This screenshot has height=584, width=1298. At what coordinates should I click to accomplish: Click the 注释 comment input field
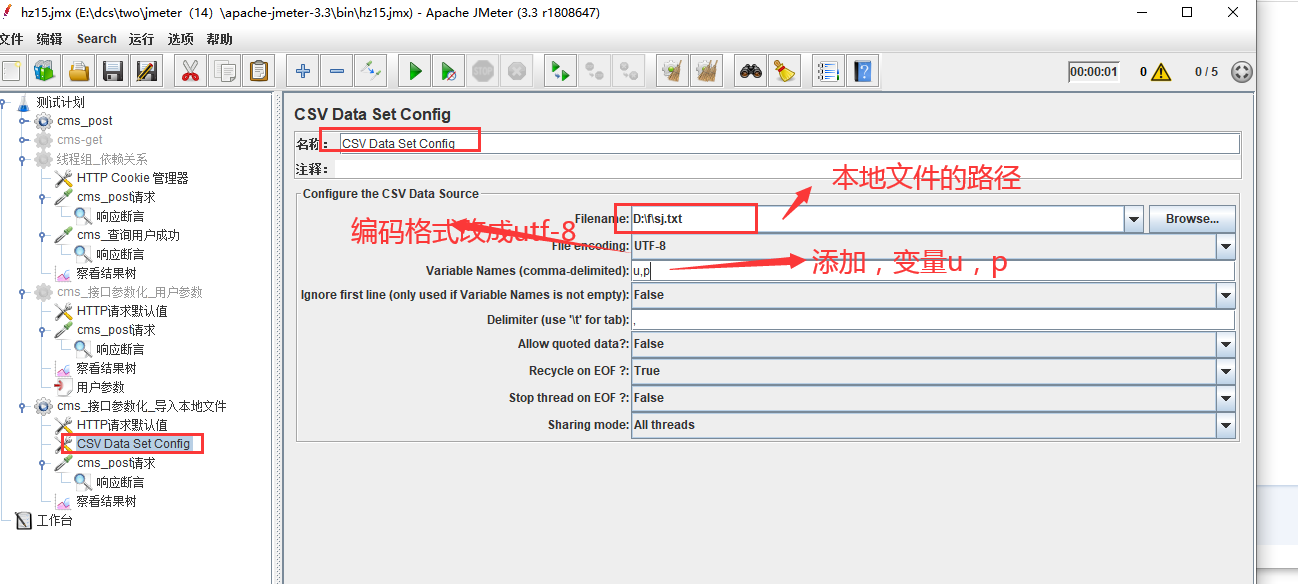(x=788, y=169)
